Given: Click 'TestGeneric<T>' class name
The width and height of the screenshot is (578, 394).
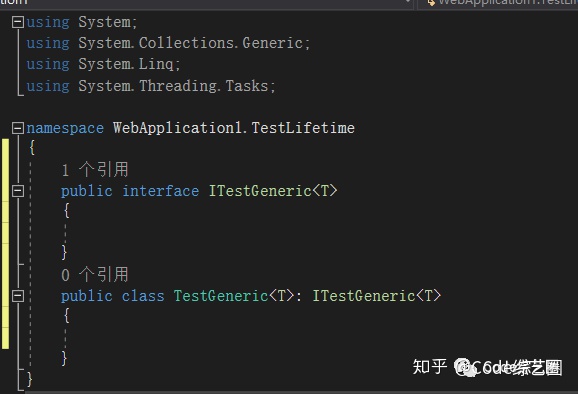Looking at the screenshot, I should coord(234,296).
